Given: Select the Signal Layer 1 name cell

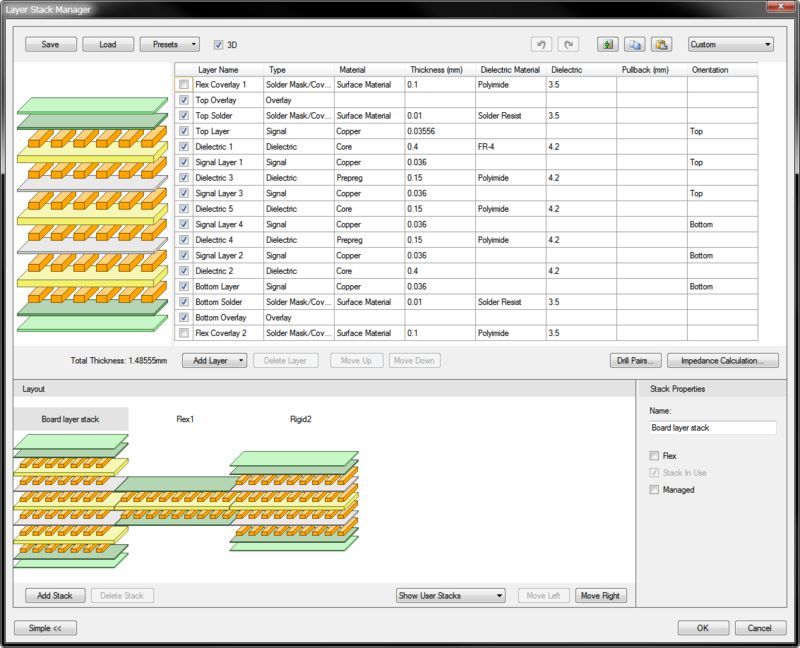Looking at the screenshot, I should click(228, 162).
